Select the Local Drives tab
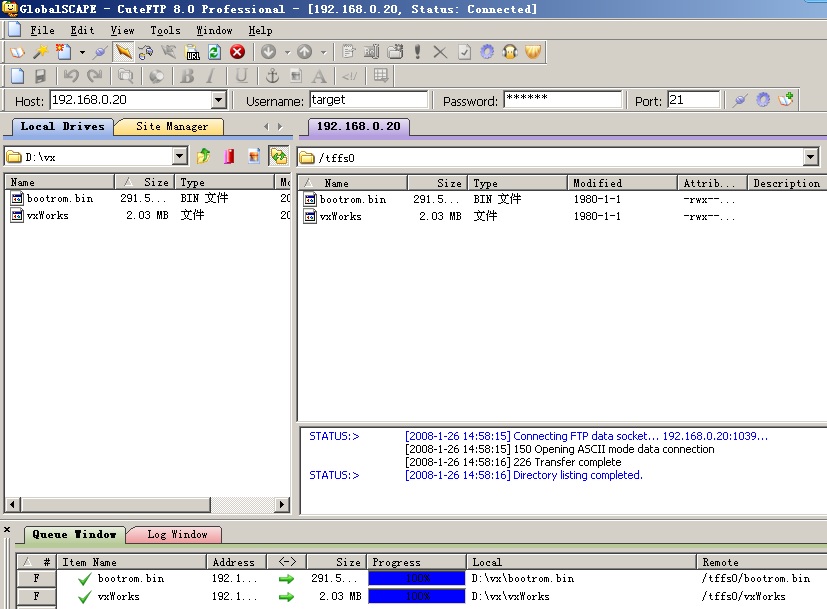This screenshot has height=609, width=827. 62,127
